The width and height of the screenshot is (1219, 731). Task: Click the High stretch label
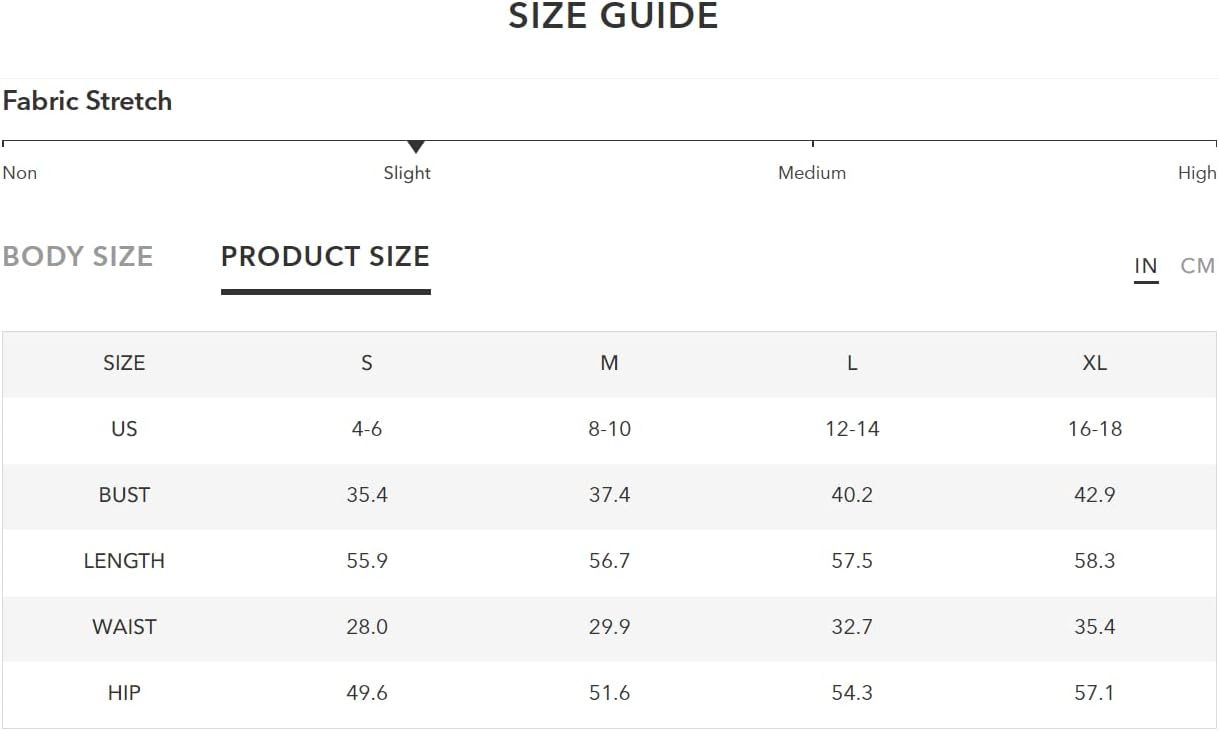click(1197, 173)
